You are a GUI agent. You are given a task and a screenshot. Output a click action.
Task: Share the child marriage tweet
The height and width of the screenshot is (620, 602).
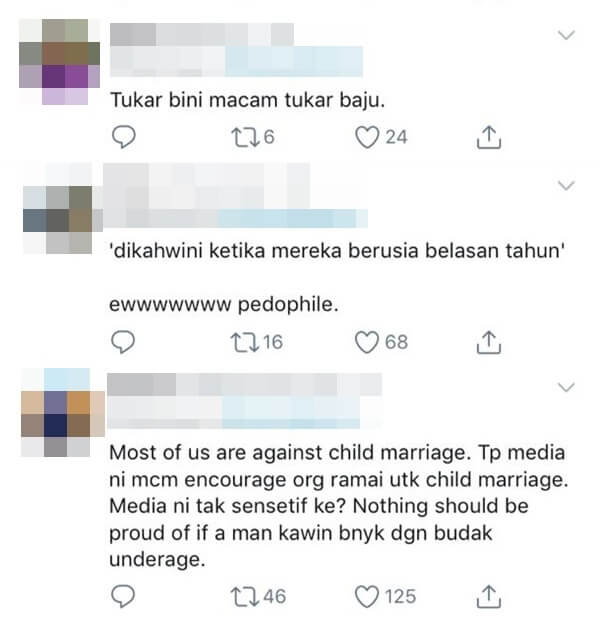click(x=489, y=596)
